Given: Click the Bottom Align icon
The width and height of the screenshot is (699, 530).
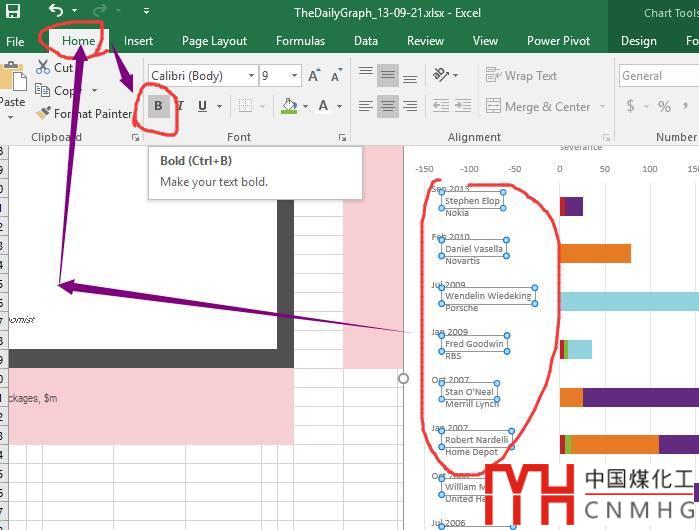Looking at the screenshot, I should click(410, 77).
